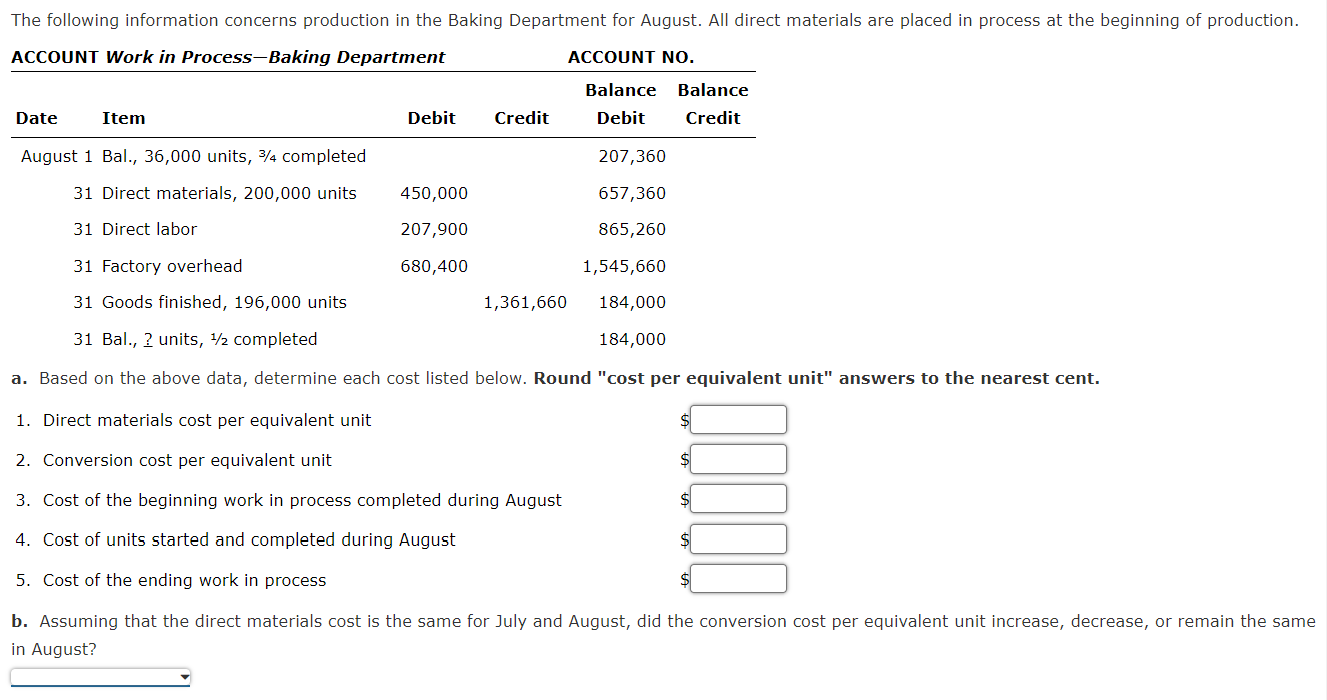Click the input field for direct materials cost per equivalent unit
Screen dimensions: 1327x700
pyautogui.click(x=737, y=419)
